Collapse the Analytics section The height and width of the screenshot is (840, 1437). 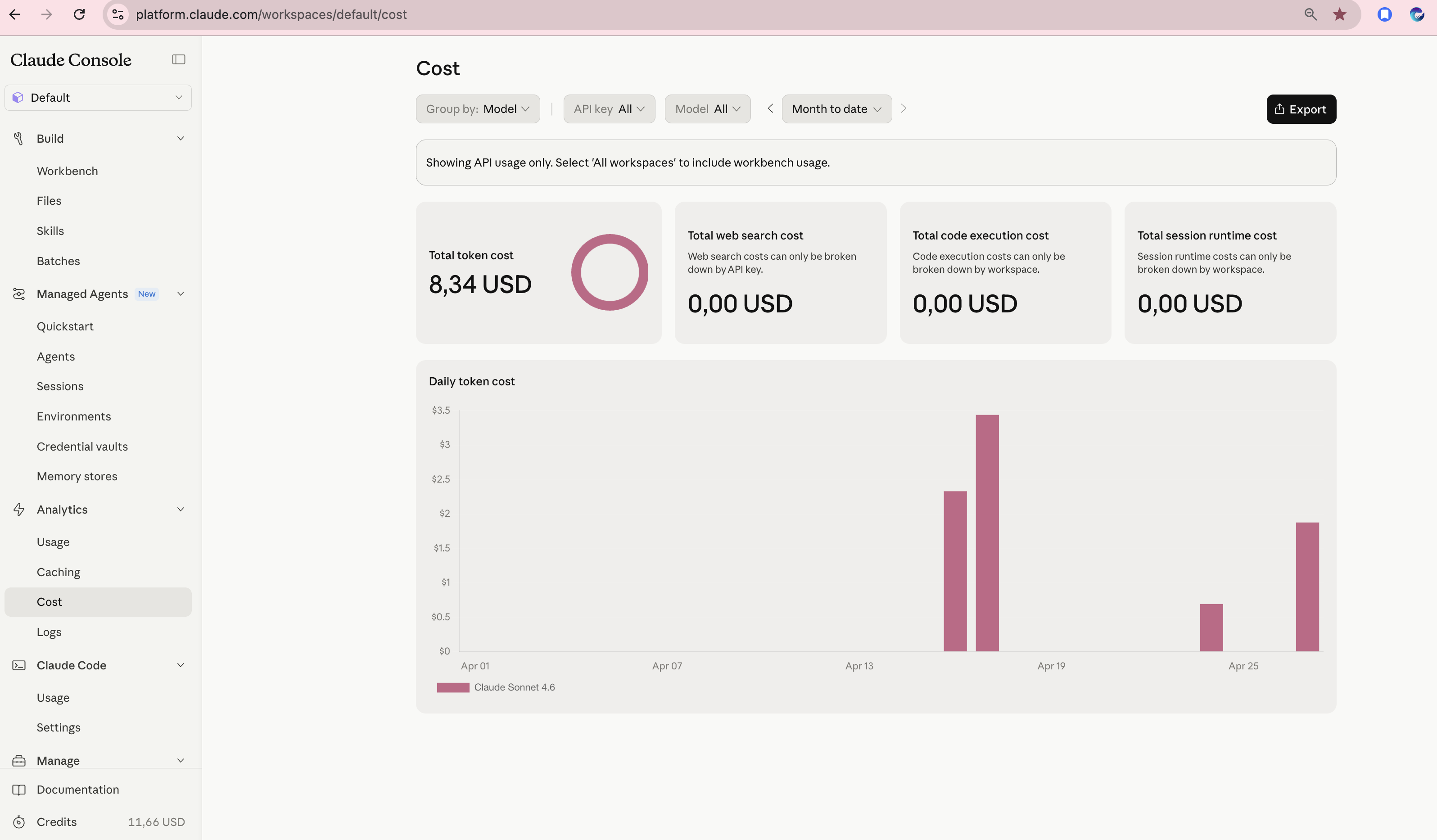pyautogui.click(x=180, y=509)
